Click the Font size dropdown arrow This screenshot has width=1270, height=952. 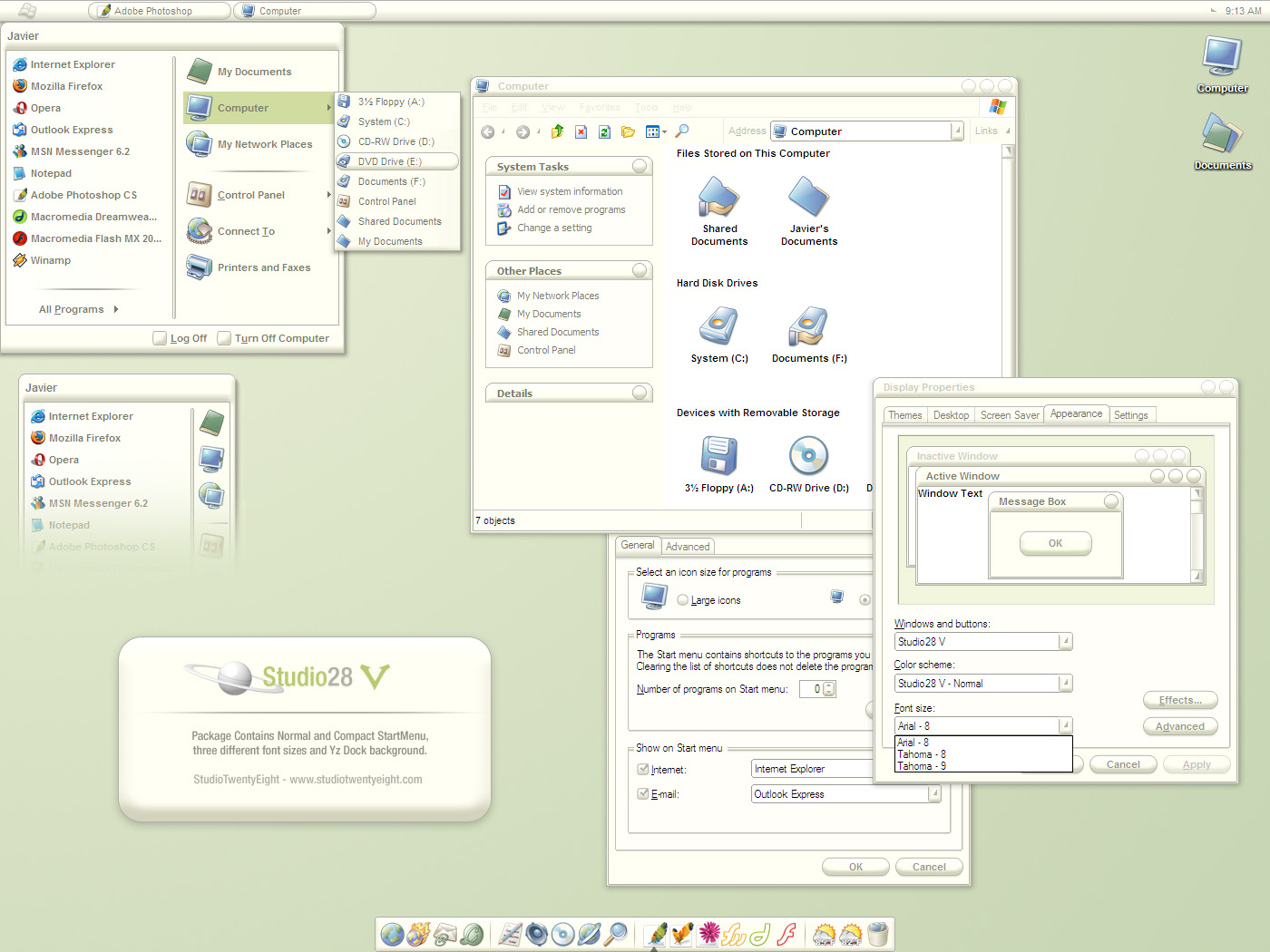tap(1066, 725)
